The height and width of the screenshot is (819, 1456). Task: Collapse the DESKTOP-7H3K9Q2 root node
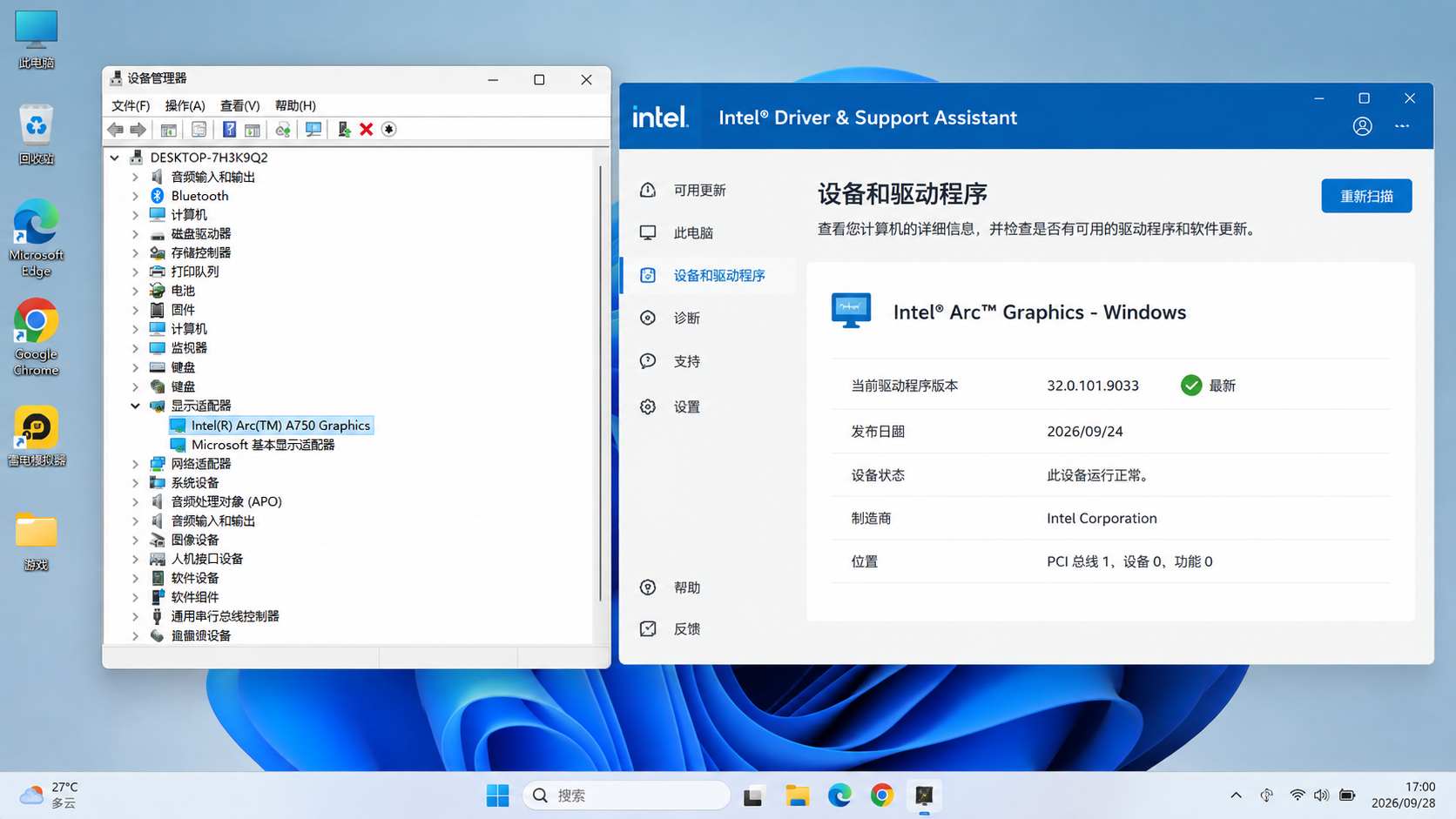[x=115, y=158]
